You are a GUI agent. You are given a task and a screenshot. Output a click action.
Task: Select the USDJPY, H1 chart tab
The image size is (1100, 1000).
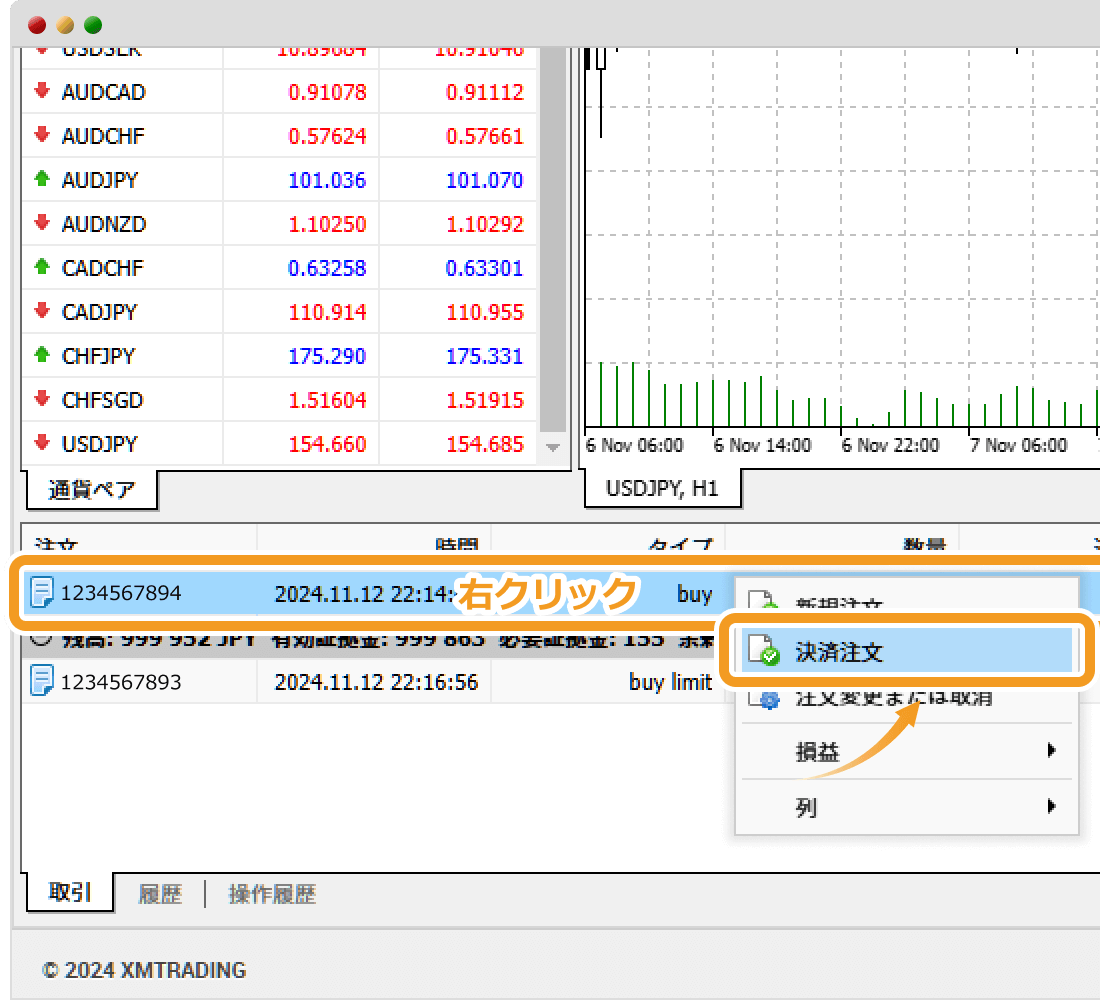tap(662, 488)
